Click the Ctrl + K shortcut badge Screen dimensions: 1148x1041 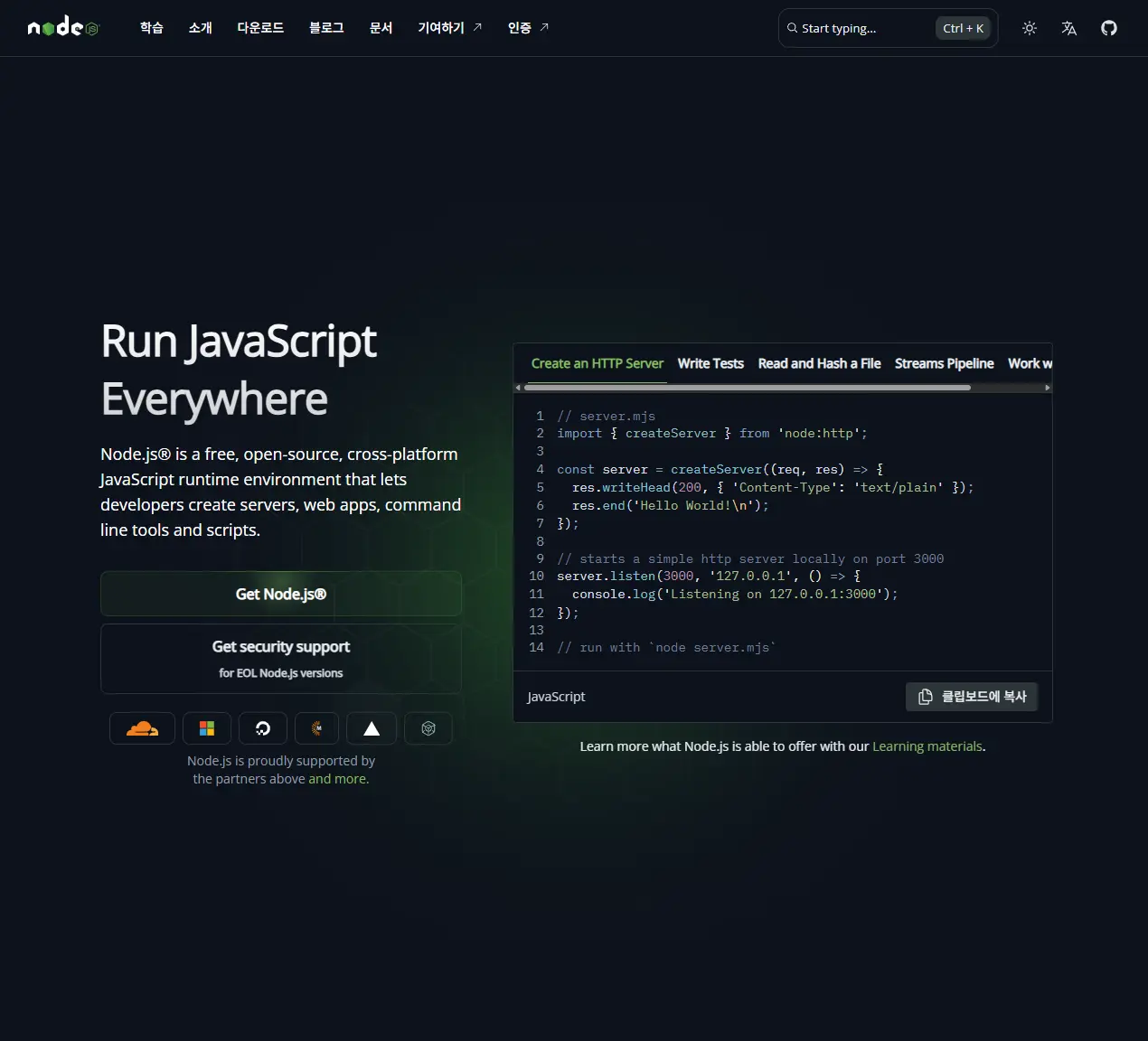[x=963, y=28]
